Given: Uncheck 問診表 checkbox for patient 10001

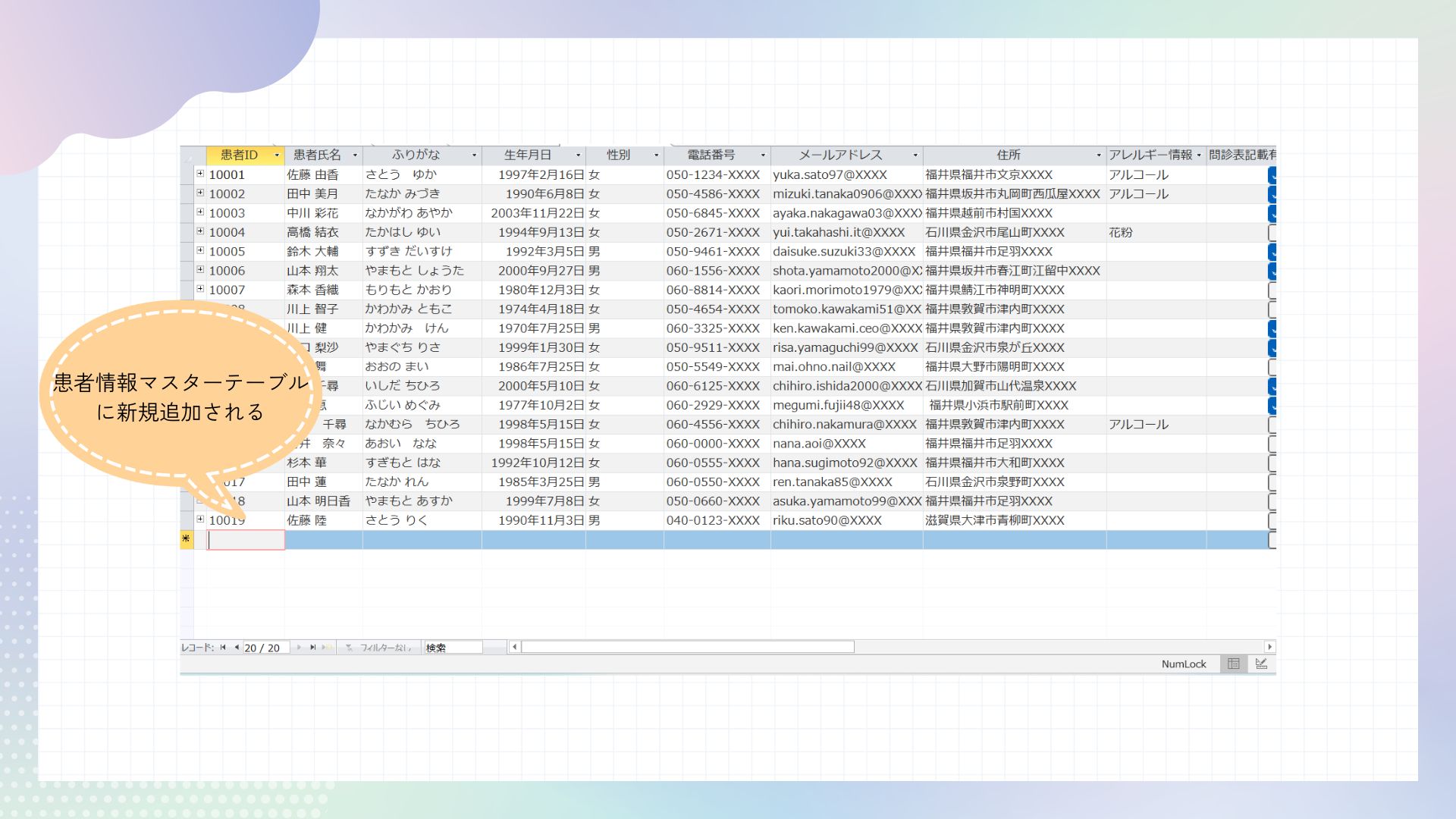Looking at the screenshot, I should tap(1272, 175).
